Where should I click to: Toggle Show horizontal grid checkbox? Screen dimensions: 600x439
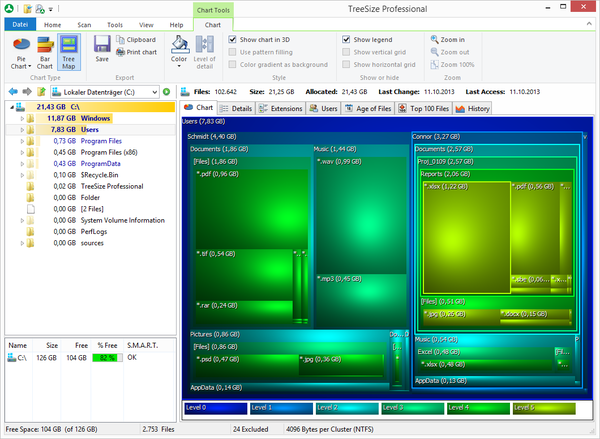click(346, 65)
